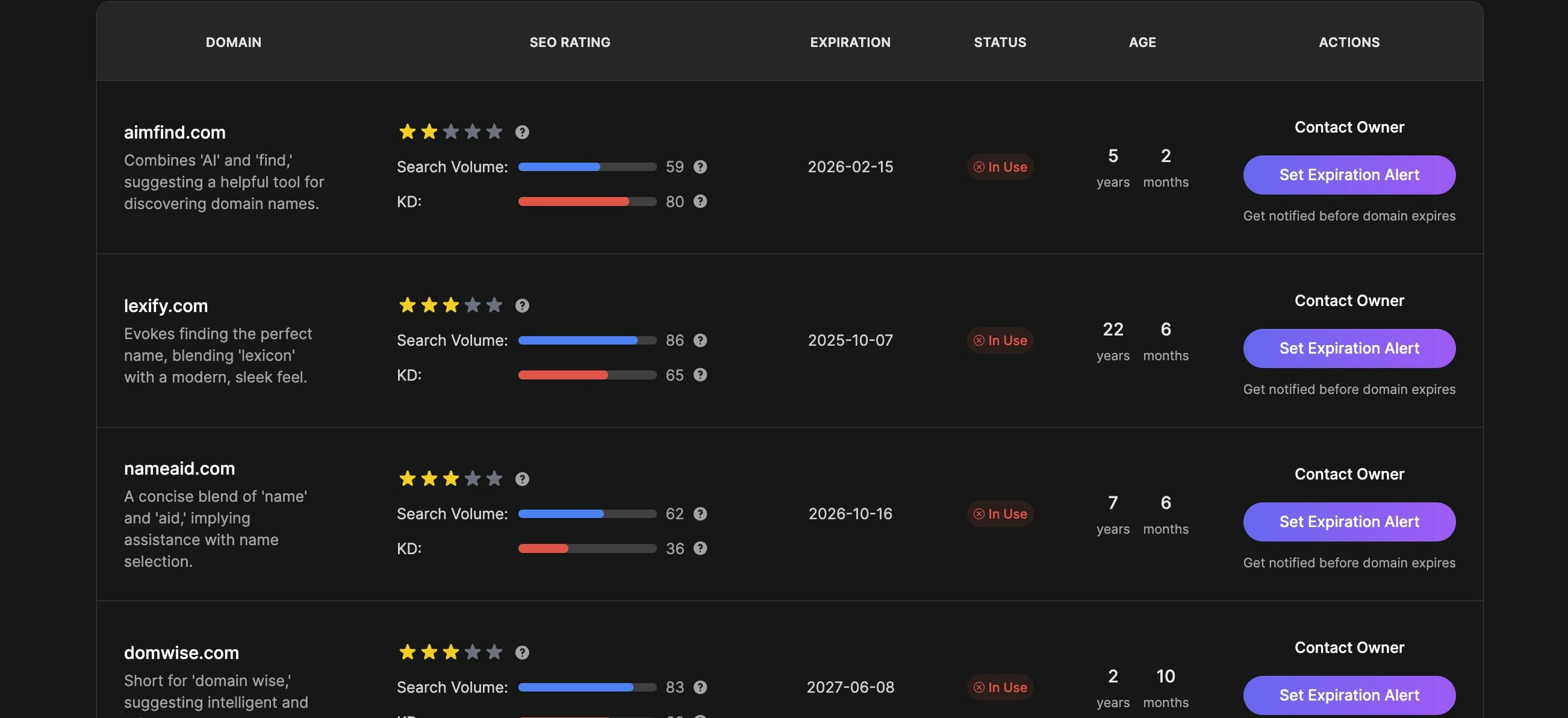Viewport: 1568px width, 718px height.
Task: Sort by the EXPIRATION column header
Action: pyautogui.click(x=850, y=42)
